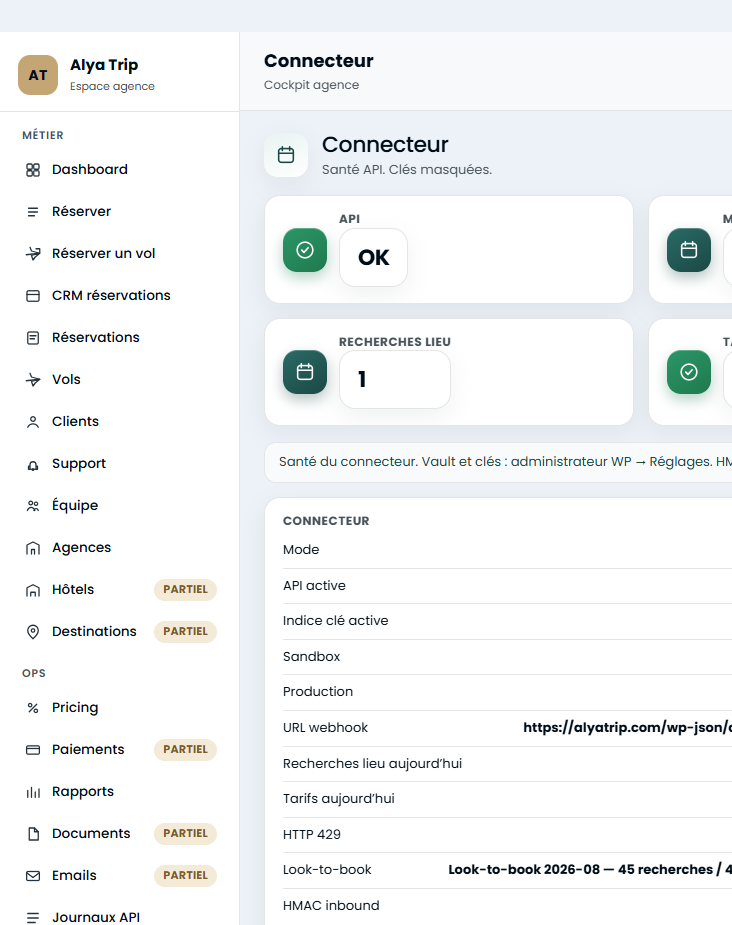Open the Hôtels page

tap(120, 590)
